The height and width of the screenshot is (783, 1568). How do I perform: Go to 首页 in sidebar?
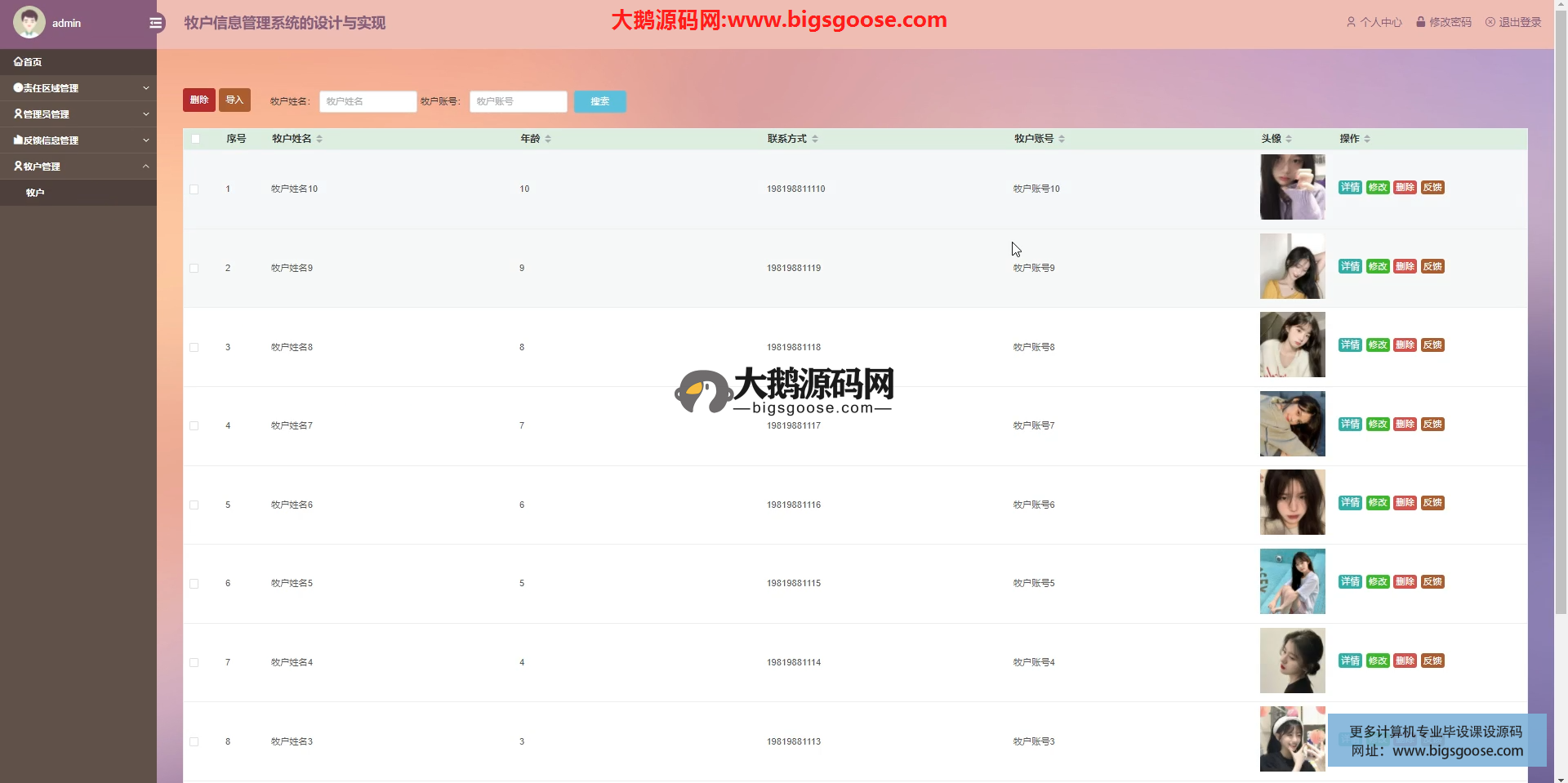click(x=29, y=62)
